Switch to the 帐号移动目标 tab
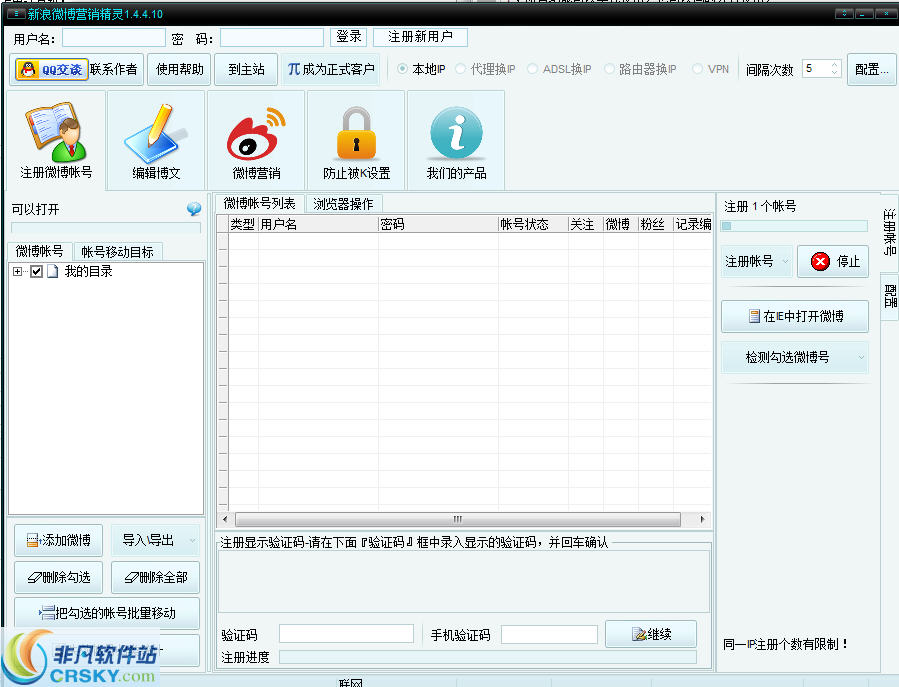Image resolution: width=899 pixels, height=687 pixels. click(118, 252)
